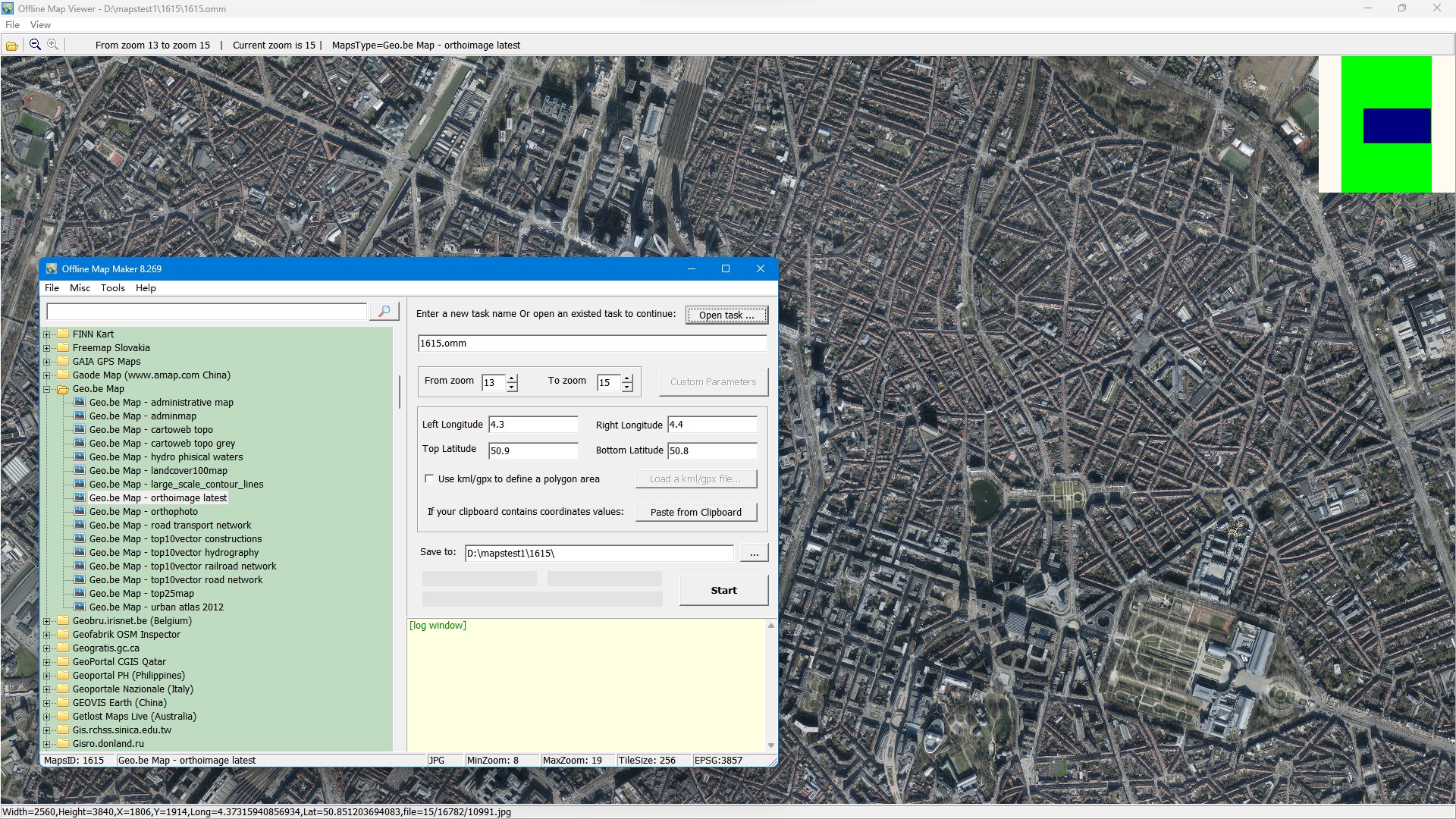Click the Geofabrik OSM Inspector folder icon
1456x819 pixels.
pyautogui.click(x=63, y=634)
